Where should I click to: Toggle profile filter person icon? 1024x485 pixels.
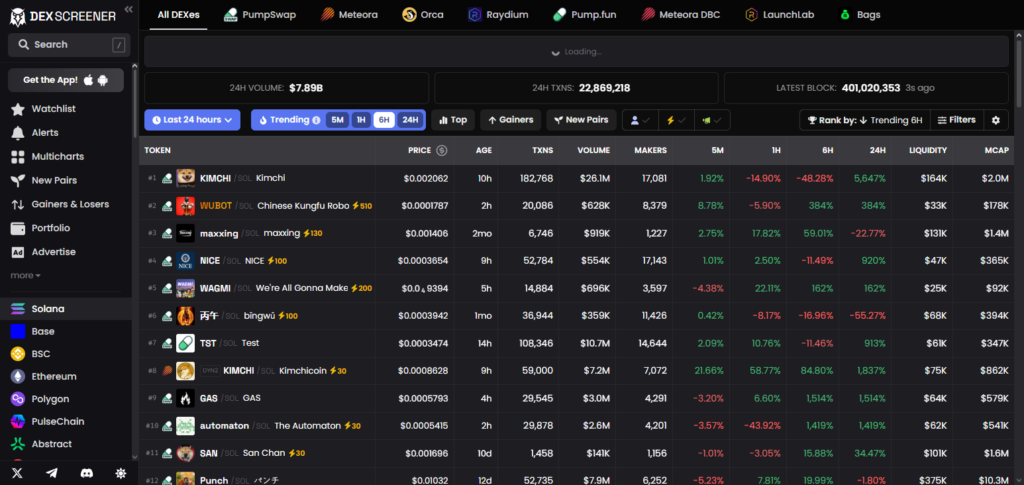pyautogui.click(x=640, y=120)
